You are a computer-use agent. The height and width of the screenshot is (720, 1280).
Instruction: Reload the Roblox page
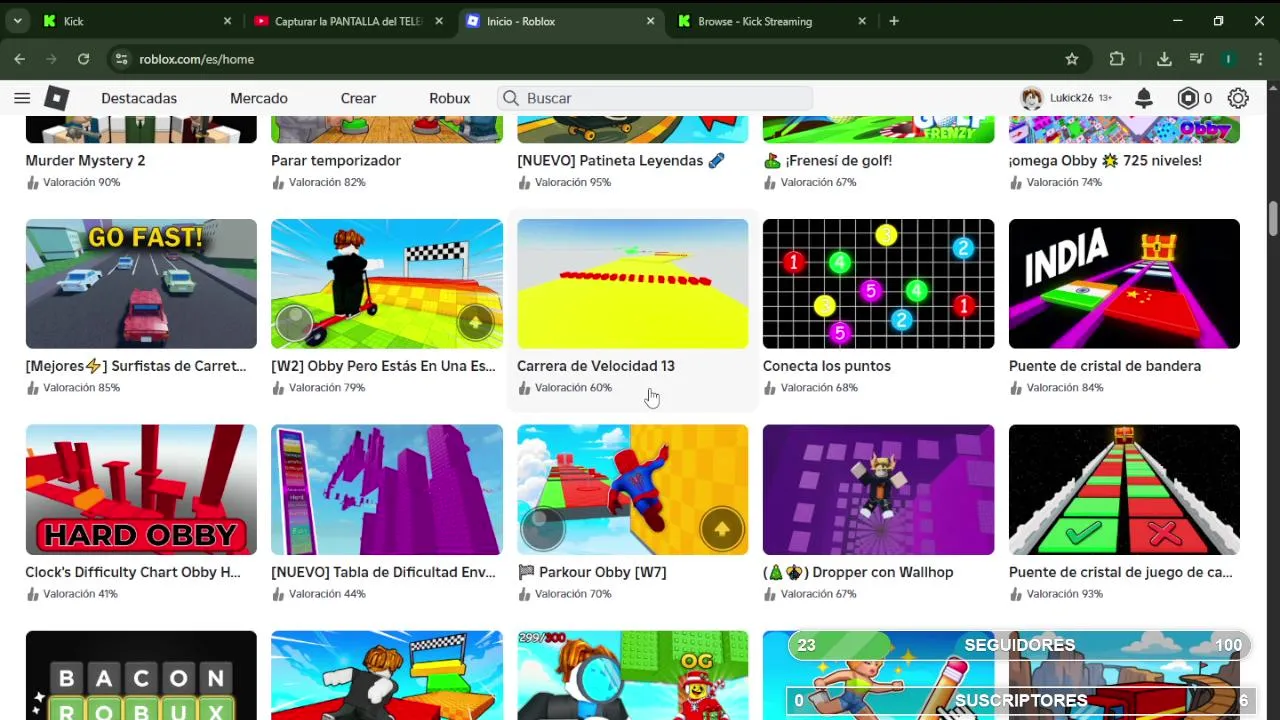point(83,59)
